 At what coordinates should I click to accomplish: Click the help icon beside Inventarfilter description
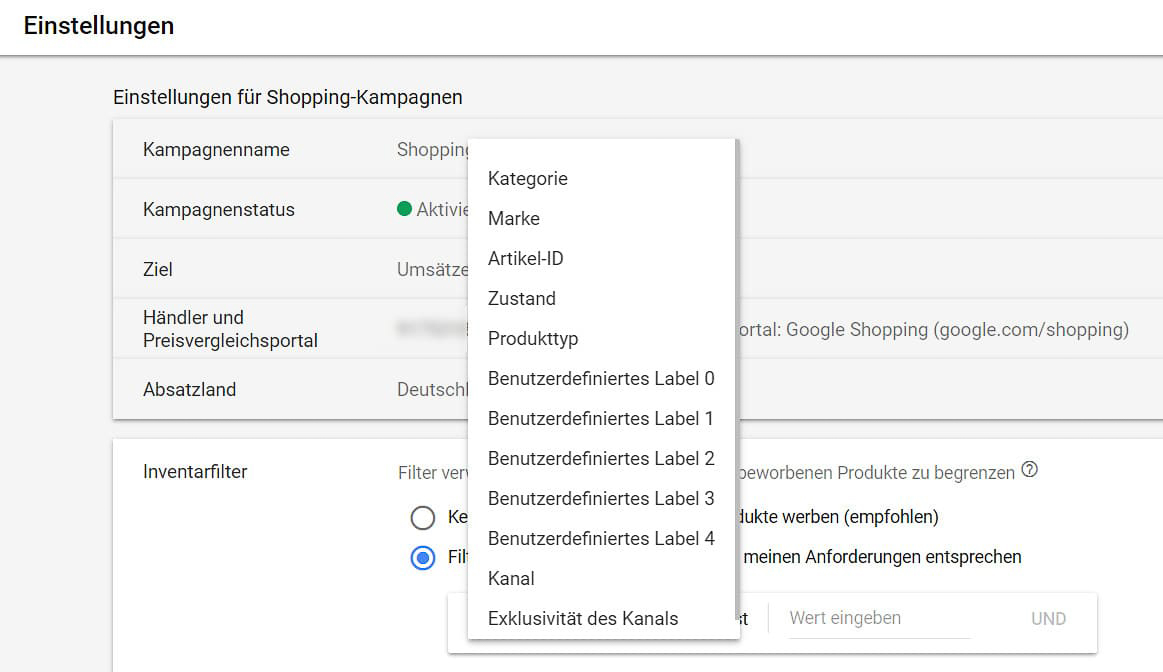point(1030,470)
